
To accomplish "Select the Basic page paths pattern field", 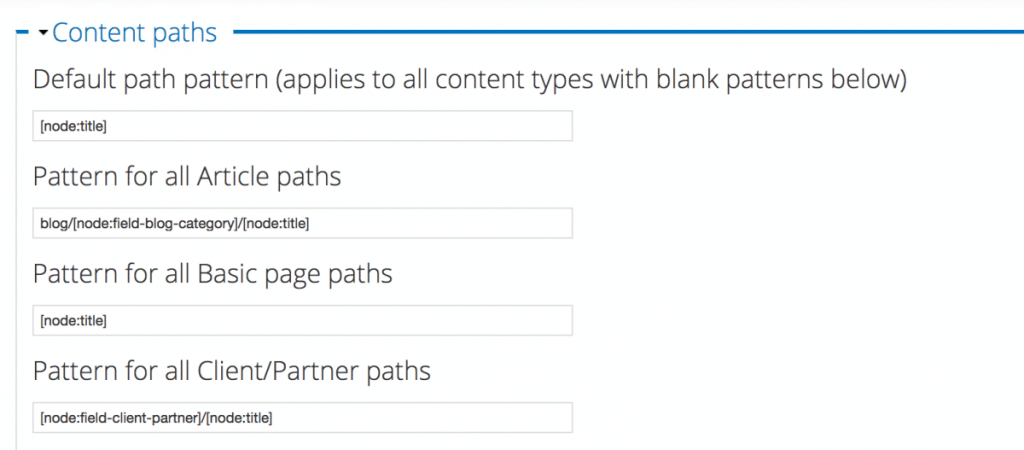I will [302, 320].
